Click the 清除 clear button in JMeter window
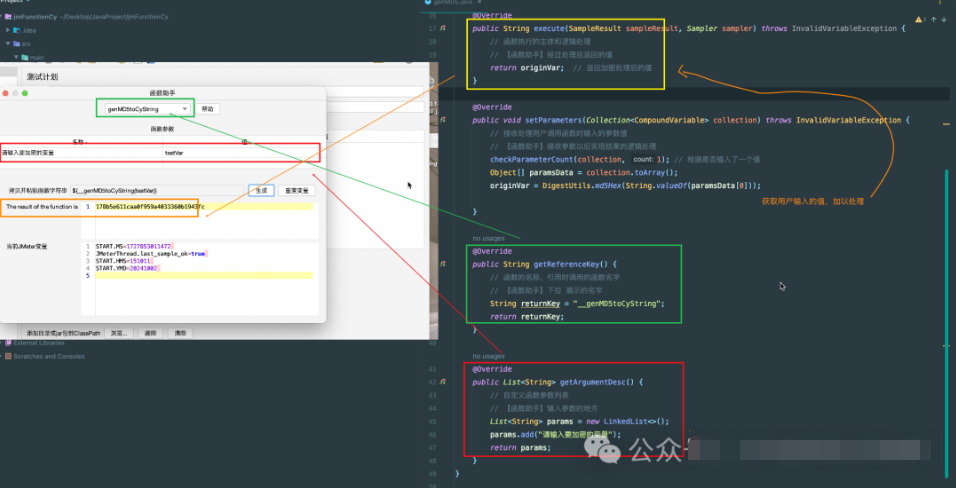Screen dimensions: 956x488 pyautogui.click(x=180, y=333)
